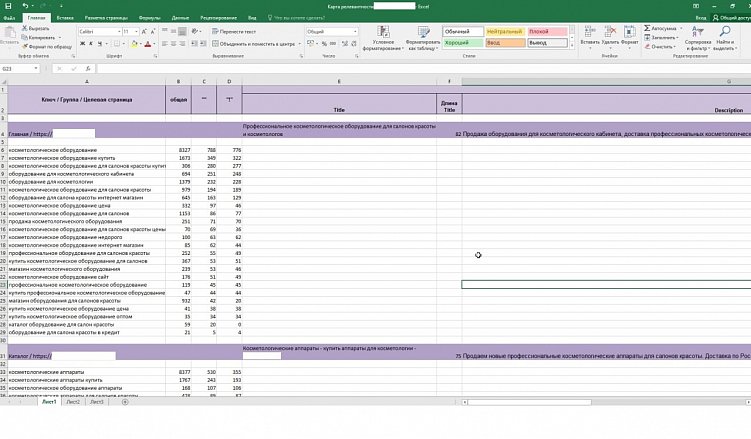Screen dimensions: 751x439
Task: Open Сортировка и фильтр
Action: click(x=698, y=38)
